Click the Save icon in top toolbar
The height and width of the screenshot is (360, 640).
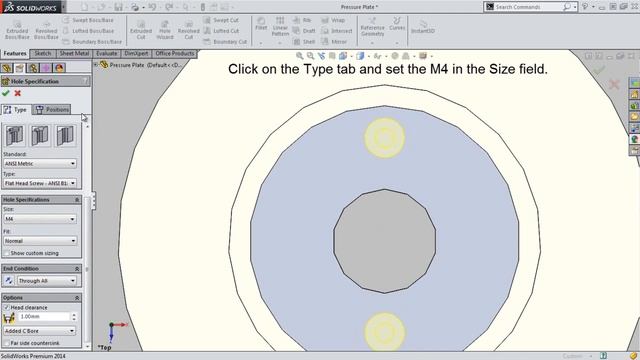[x=118, y=7]
